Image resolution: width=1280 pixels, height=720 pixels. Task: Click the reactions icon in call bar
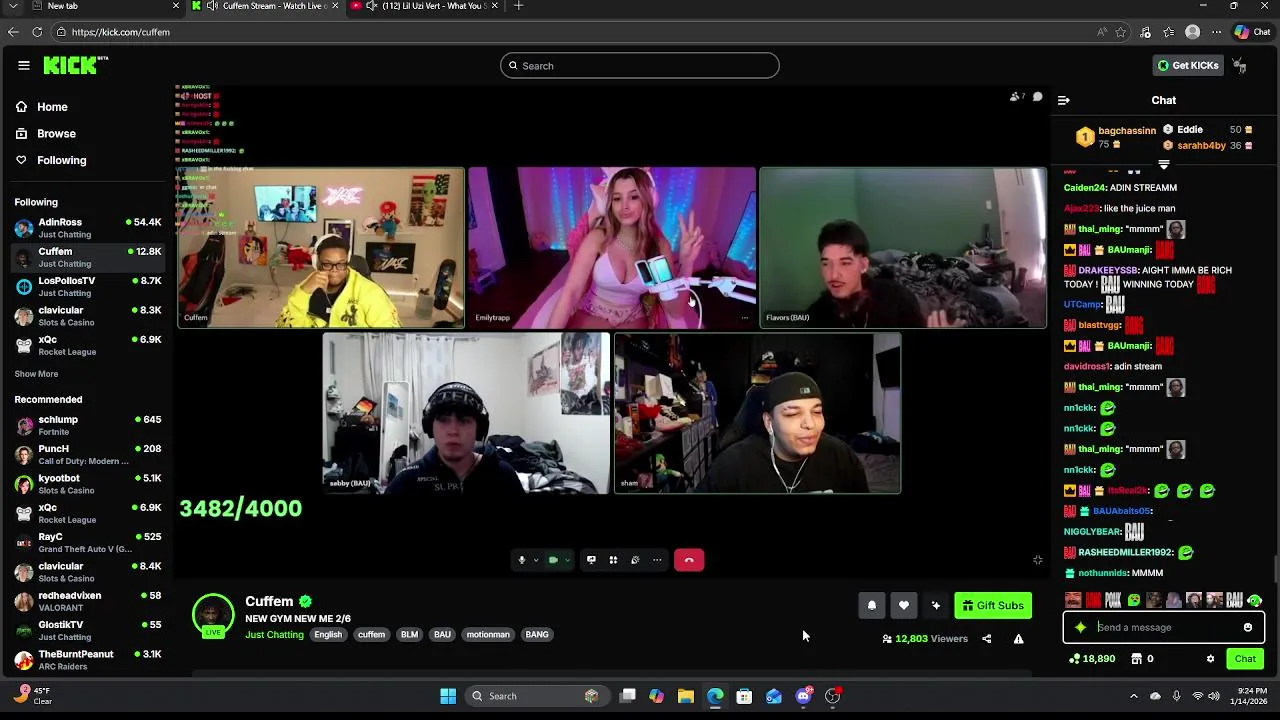pos(635,560)
